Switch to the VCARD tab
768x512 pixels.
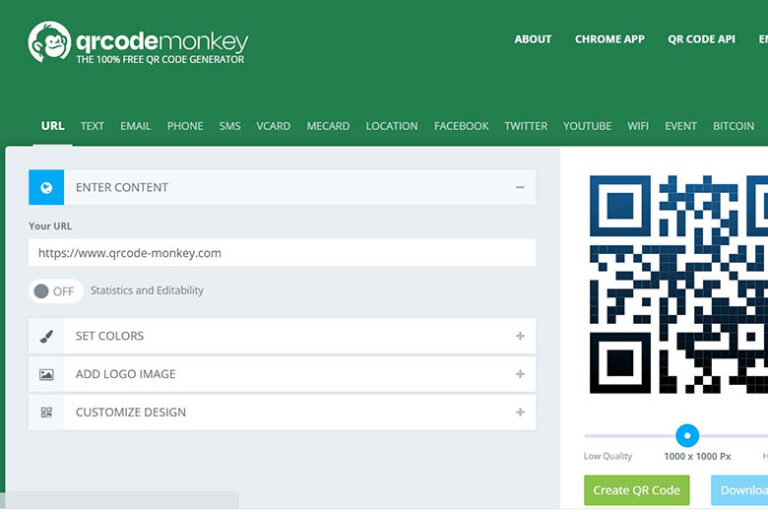pos(273,126)
